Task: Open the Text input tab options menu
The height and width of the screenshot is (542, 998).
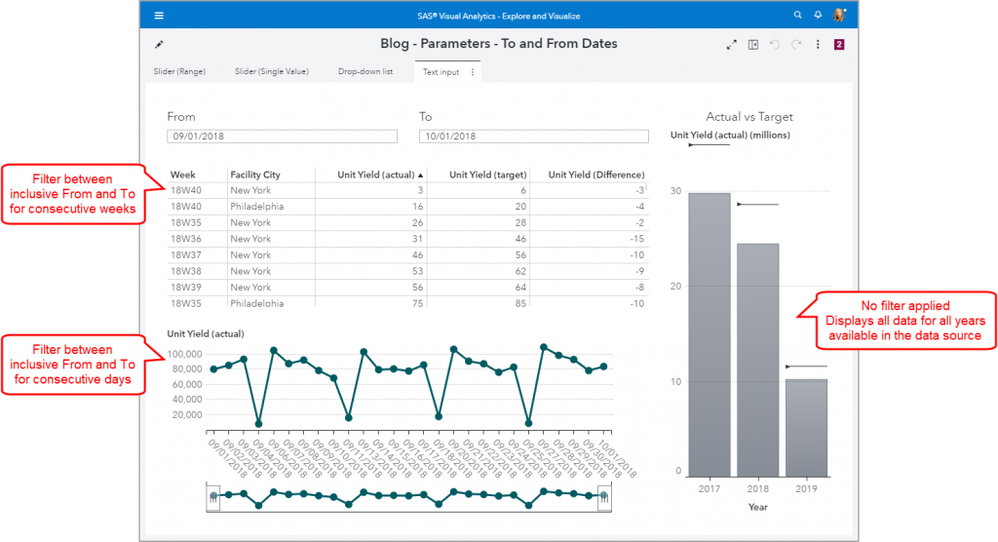Action: point(472,72)
